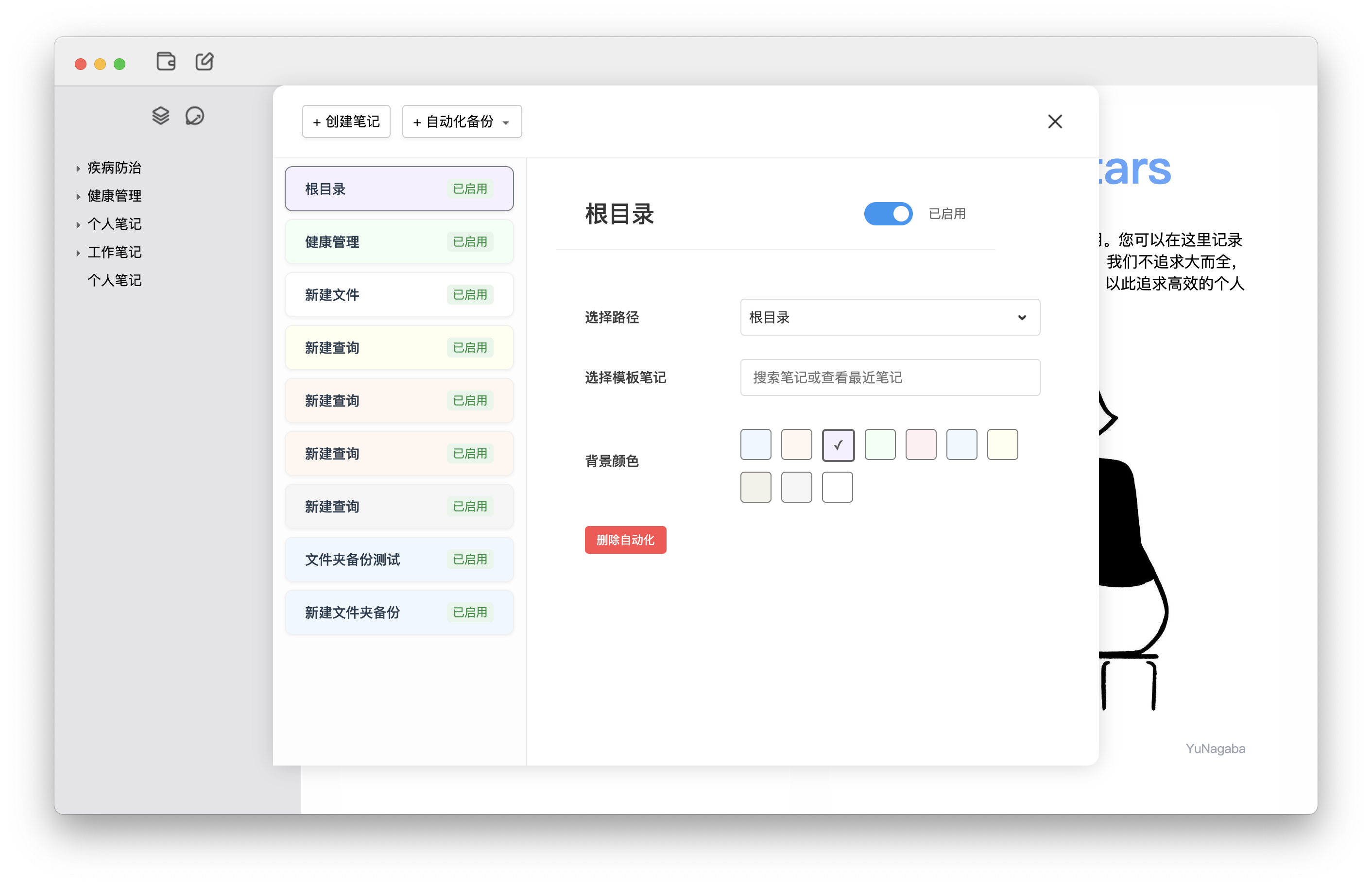Click the chat bubble icon in sidebar
The width and height of the screenshot is (1372, 886).
click(194, 116)
